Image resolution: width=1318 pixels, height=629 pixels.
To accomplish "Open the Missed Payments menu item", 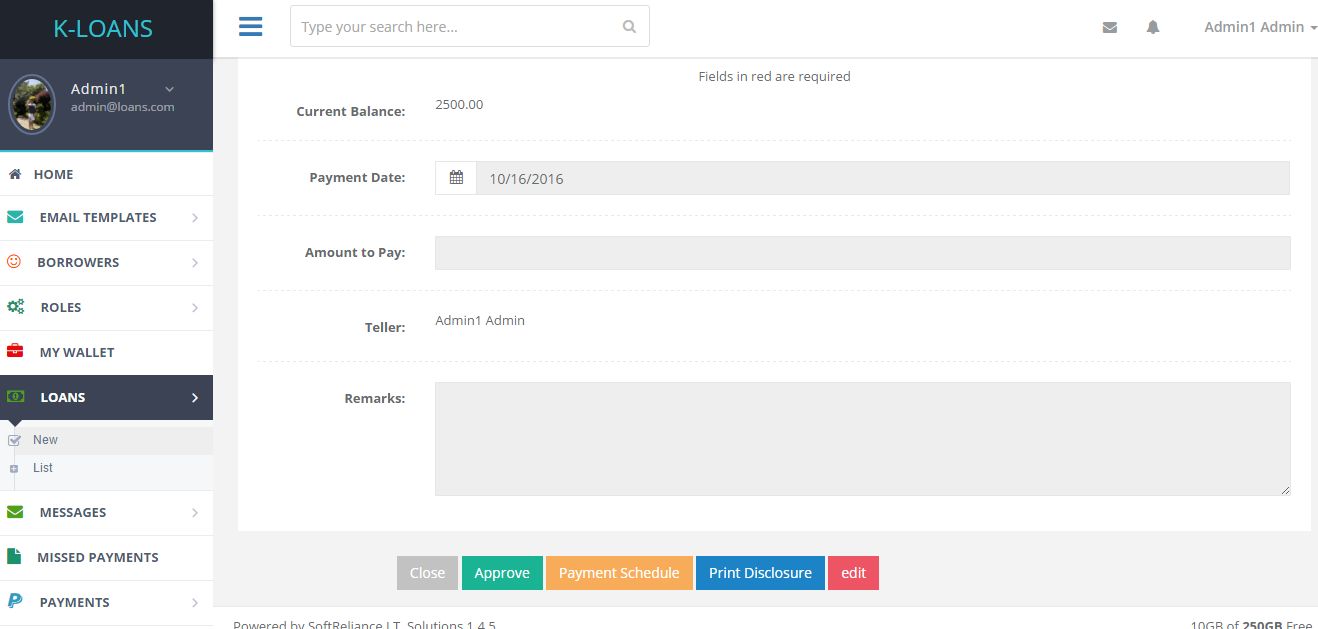I will click(x=97, y=557).
